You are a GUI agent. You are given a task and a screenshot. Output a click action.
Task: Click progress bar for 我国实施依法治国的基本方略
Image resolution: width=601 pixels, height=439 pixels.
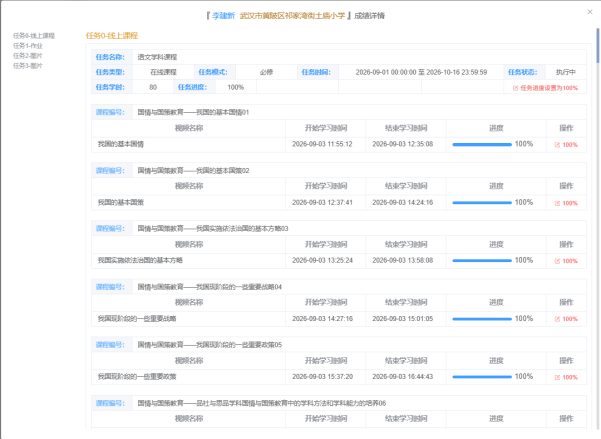(x=482, y=261)
